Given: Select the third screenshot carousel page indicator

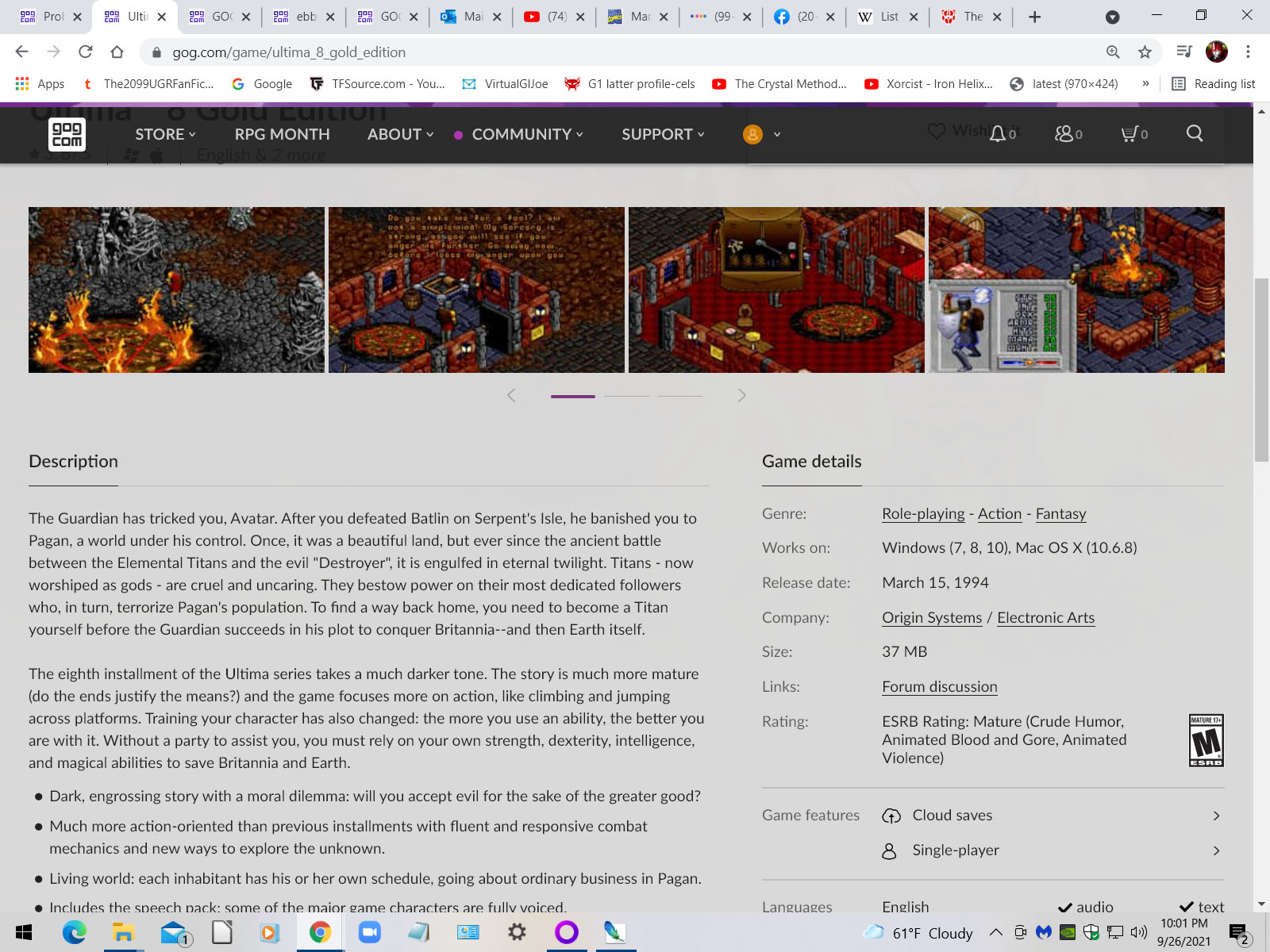Looking at the screenshot, I should click(x=679, y=396).
